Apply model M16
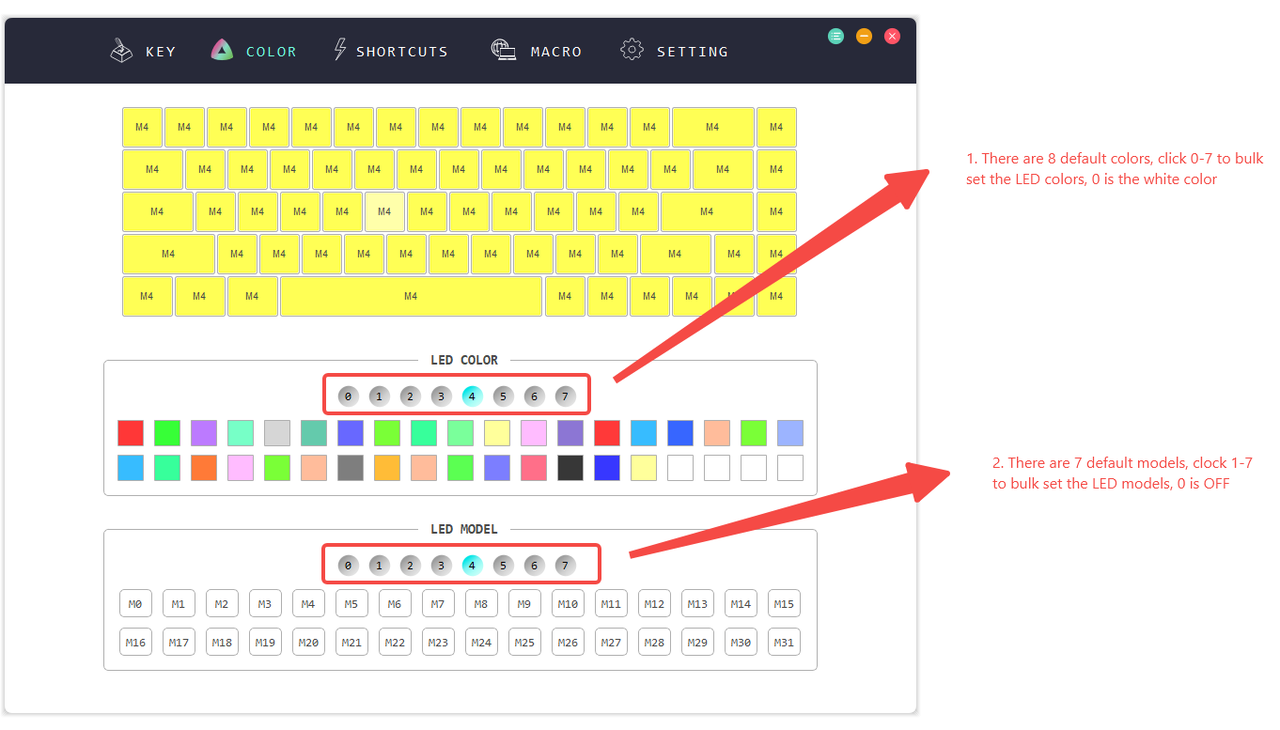The image size is (1280, 730). tap(135, 642)
